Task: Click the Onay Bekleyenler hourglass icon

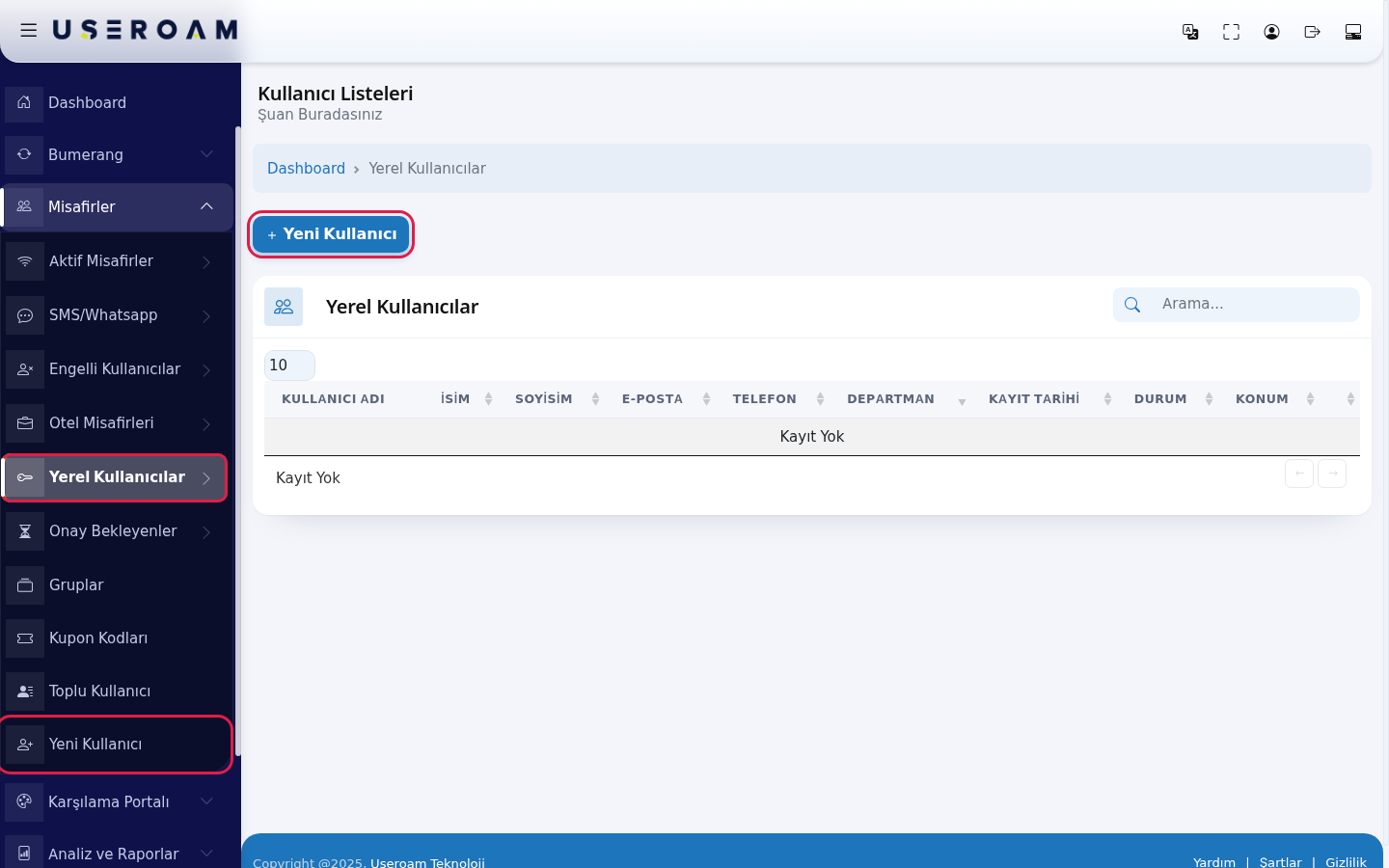Action: [x=25, y=531]
